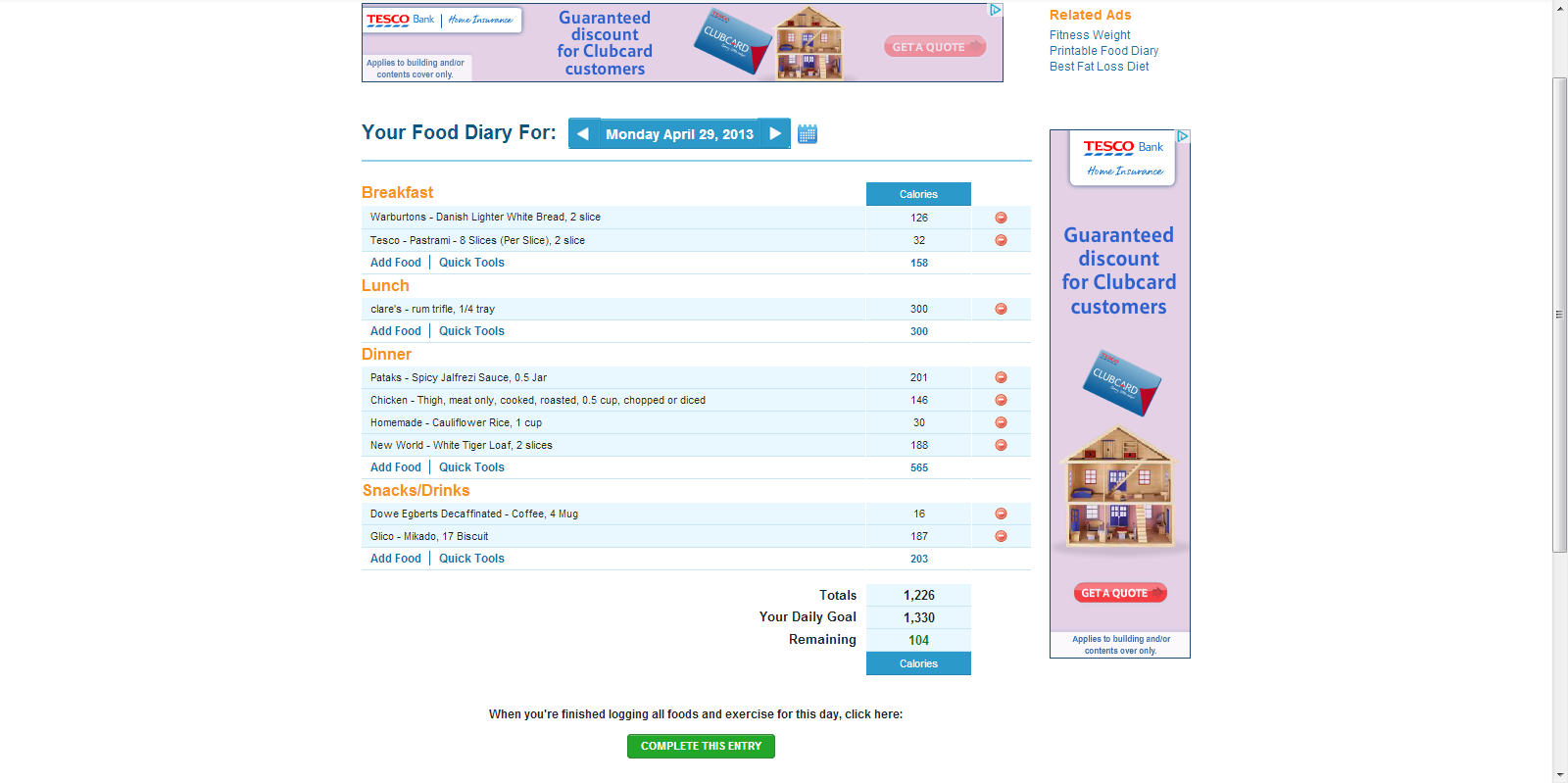This screenshot has height=783, width=1568.
Task: Click Your Daily Goal value 1,330
Action: pyautogui.click(x=918, y=617)
